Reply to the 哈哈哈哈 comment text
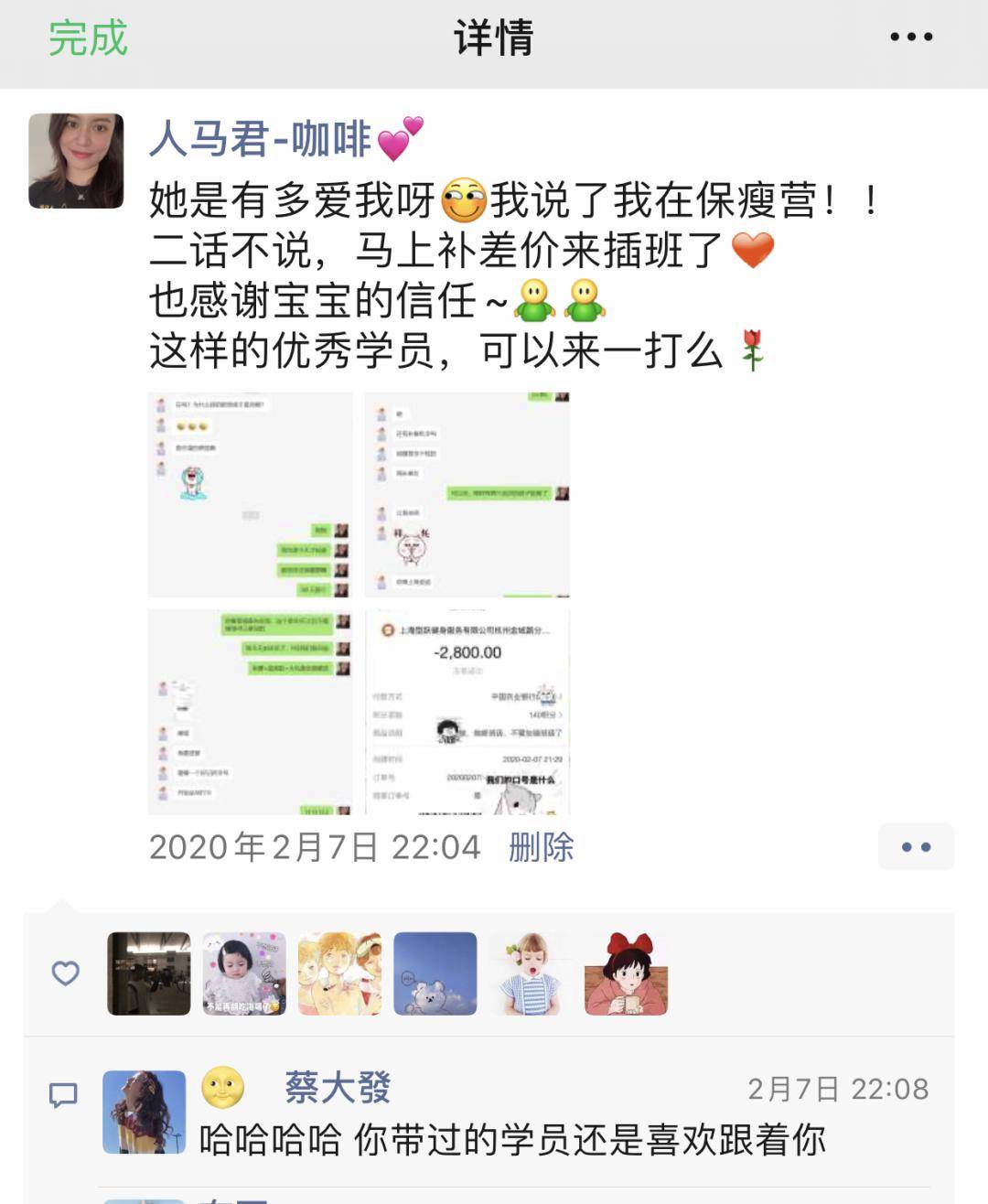988x1204 pixels. 512,1140
